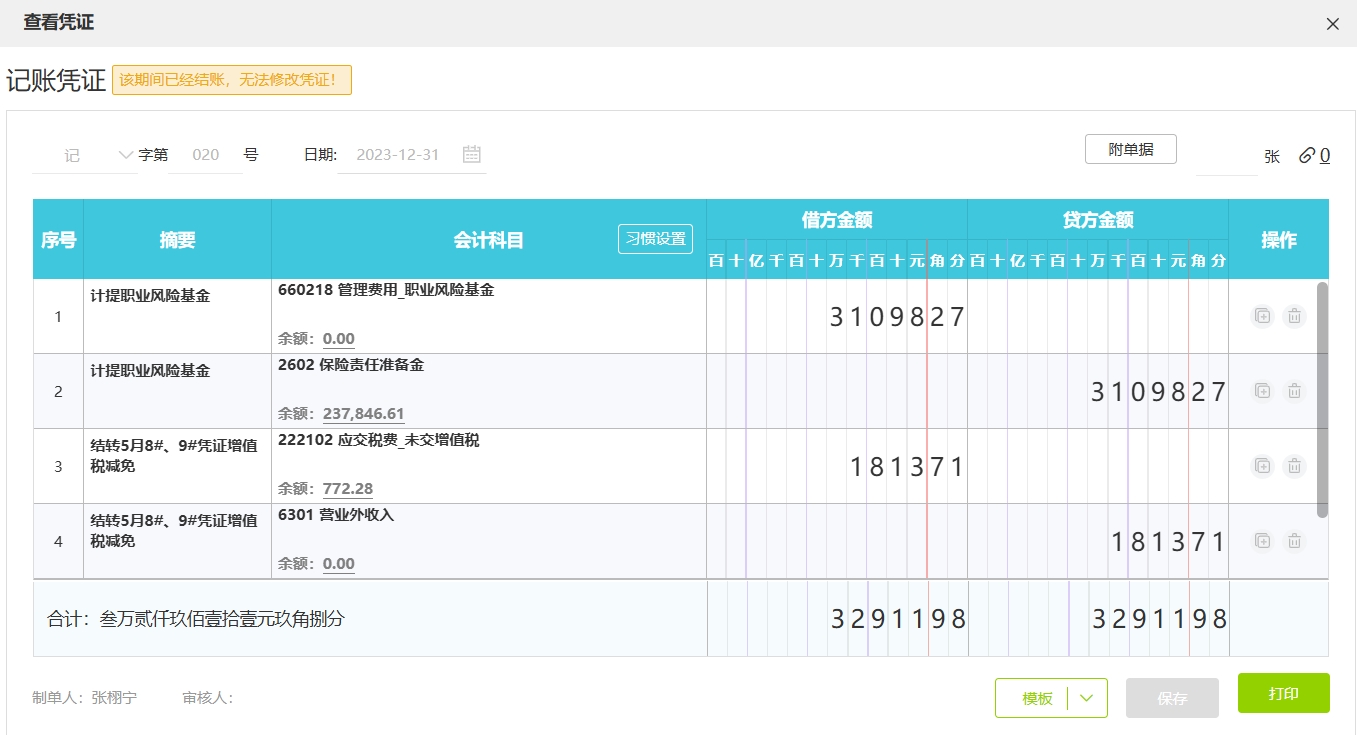Click copy row icon for row 2
This screenshot has width=1357, height=735.
click(x=1262, y=391)
